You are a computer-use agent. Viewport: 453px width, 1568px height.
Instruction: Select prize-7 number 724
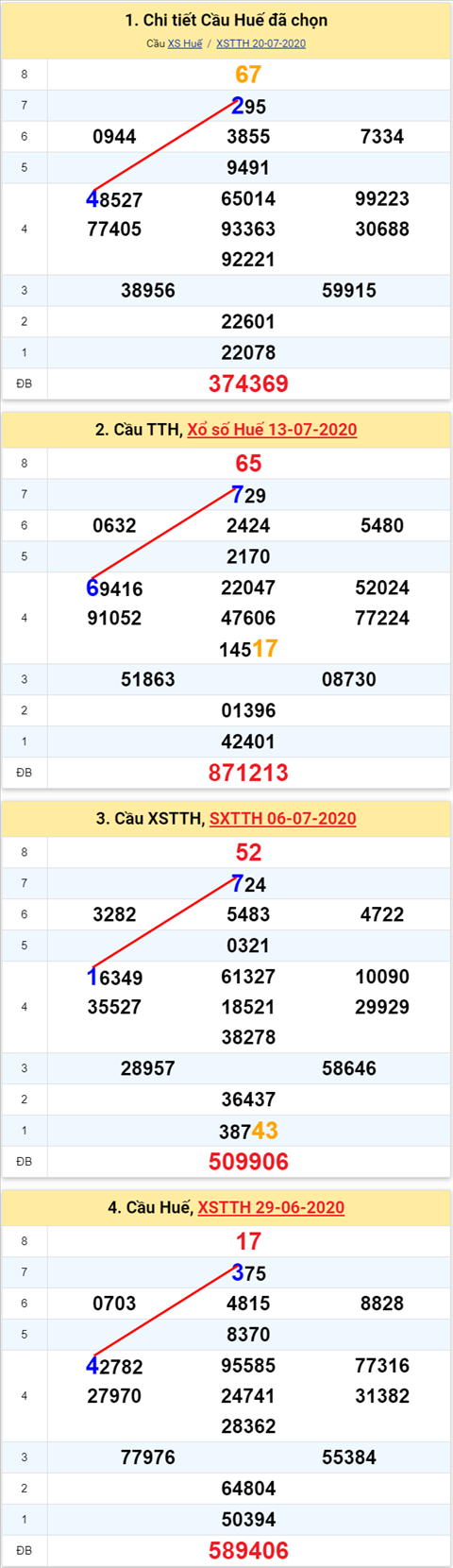tap(248, 884)
